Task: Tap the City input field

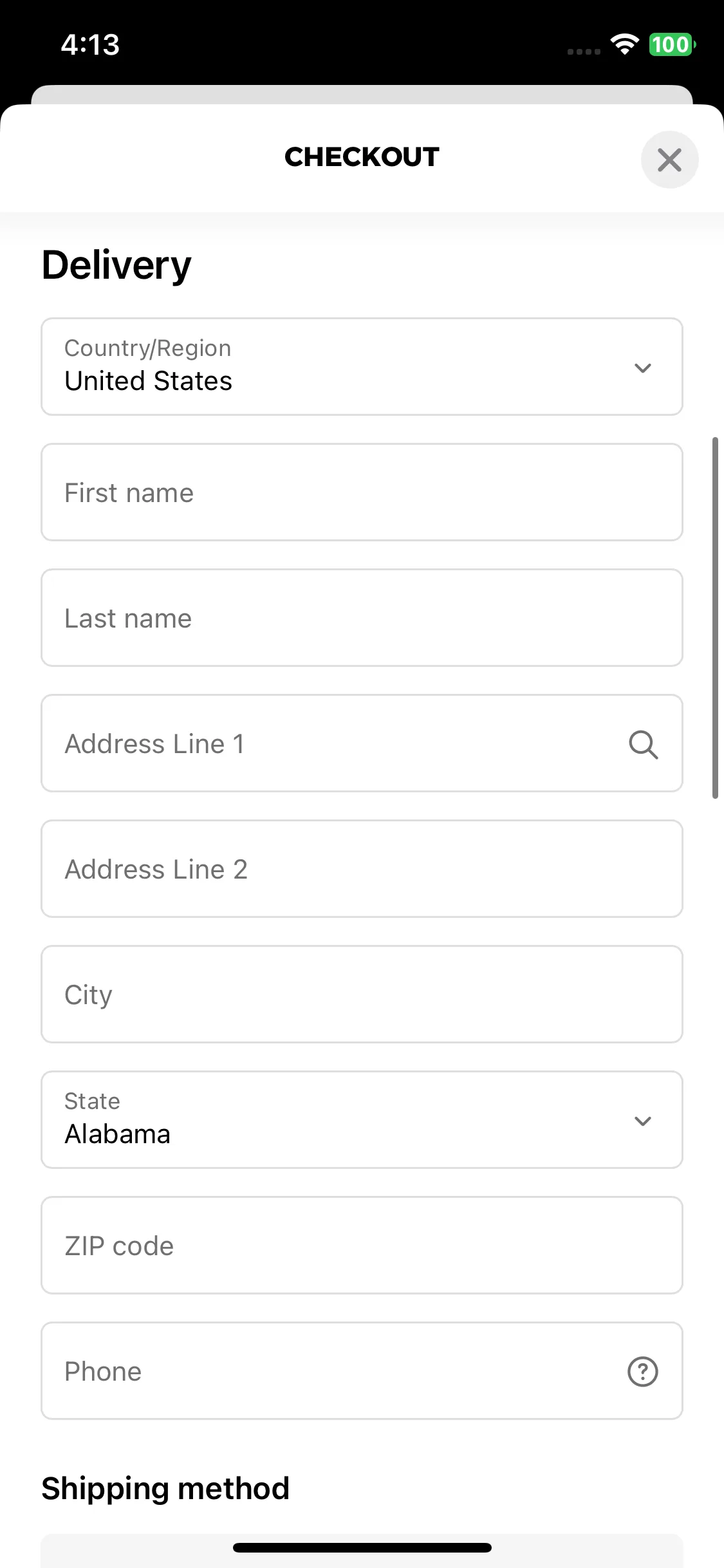Action: pyautogui.click(x=362, y=994)
